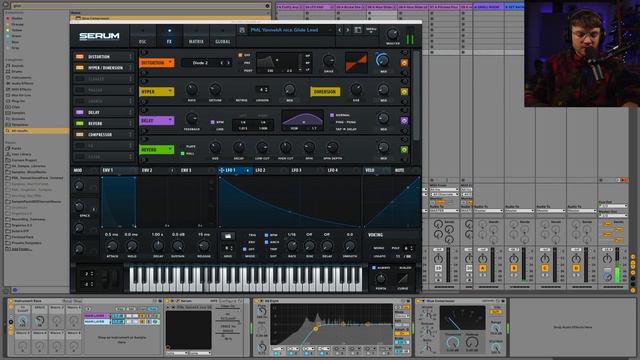Toggle Reverb in the FX rack list
The width and height of the screenshot is (640, 360).
(x=80, y=123)
